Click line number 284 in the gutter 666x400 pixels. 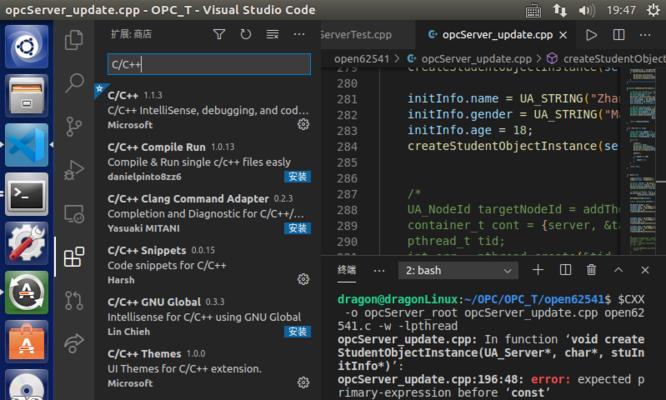(347, 146)
